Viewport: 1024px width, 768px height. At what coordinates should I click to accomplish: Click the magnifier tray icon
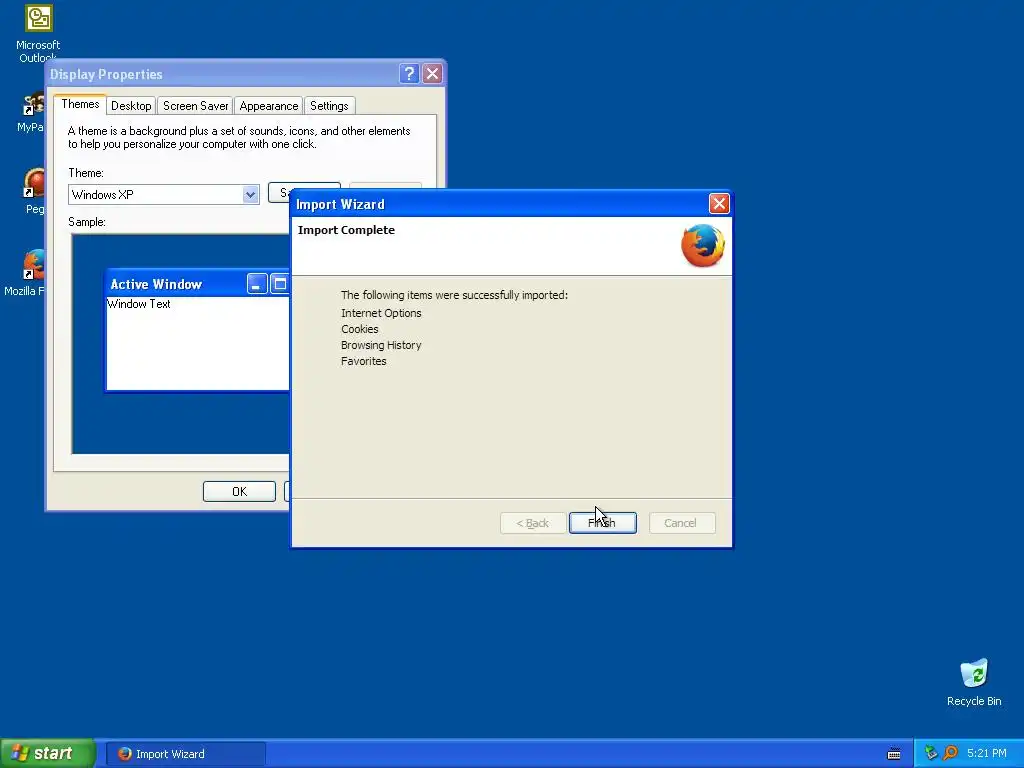pyautogui.click(x=950, y=753)
